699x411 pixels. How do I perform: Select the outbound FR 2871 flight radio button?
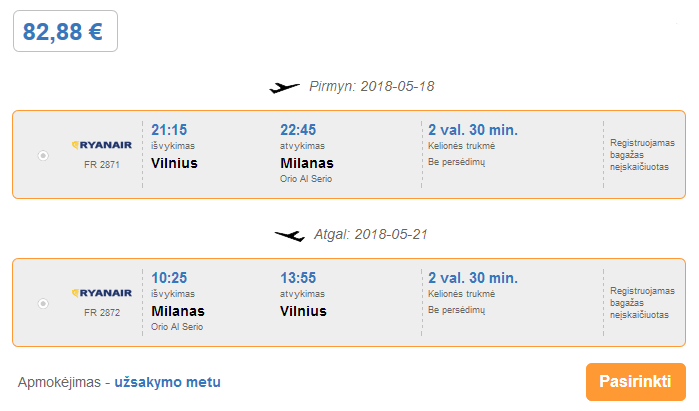click(x=43, y=156)
